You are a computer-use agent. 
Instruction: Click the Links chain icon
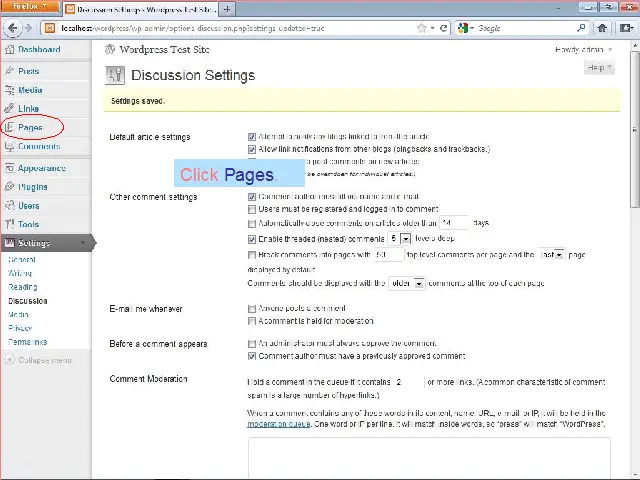click(9, 109)
